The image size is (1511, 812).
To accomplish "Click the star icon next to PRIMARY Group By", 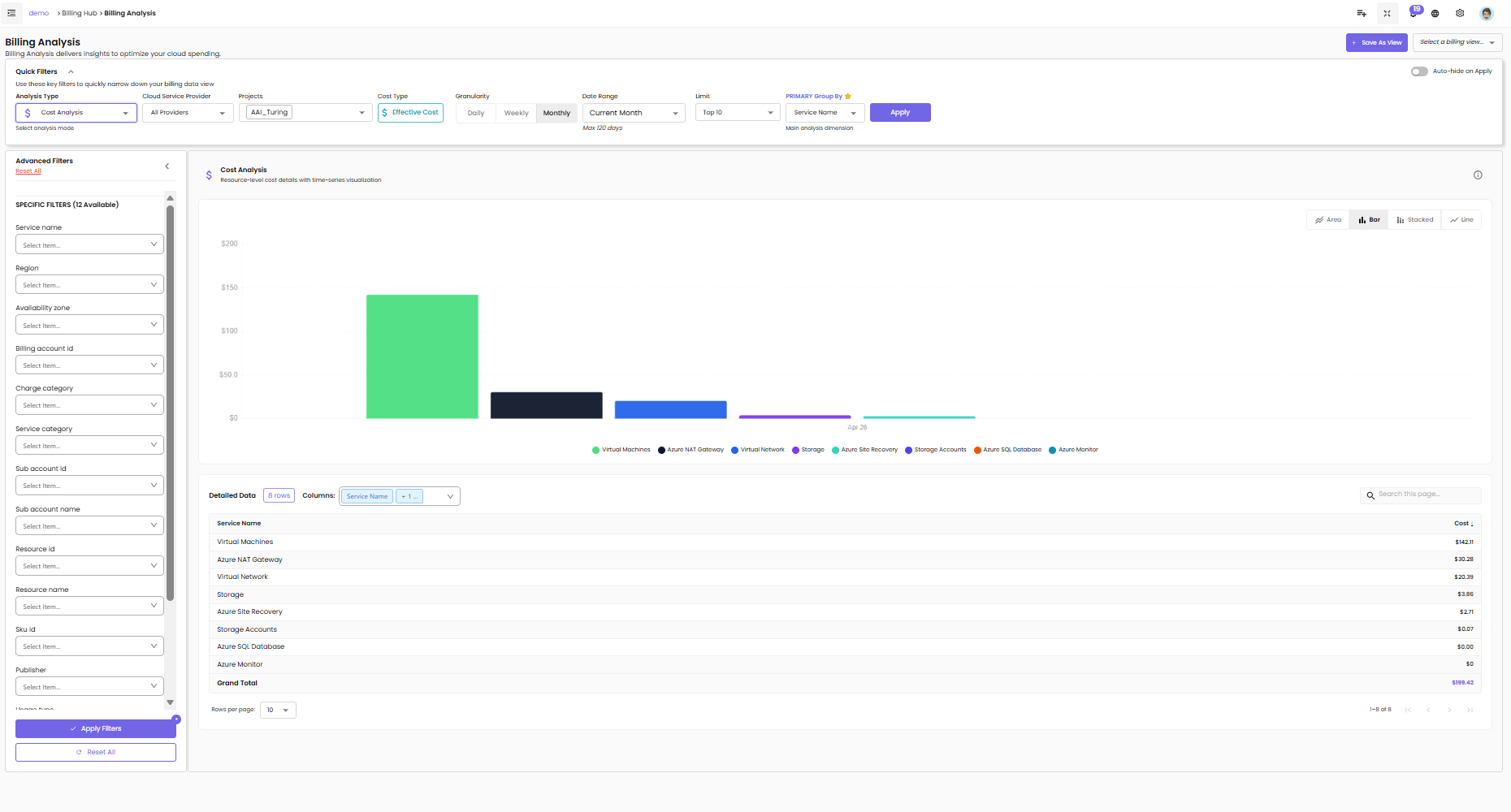I will [x=848, y=96].
